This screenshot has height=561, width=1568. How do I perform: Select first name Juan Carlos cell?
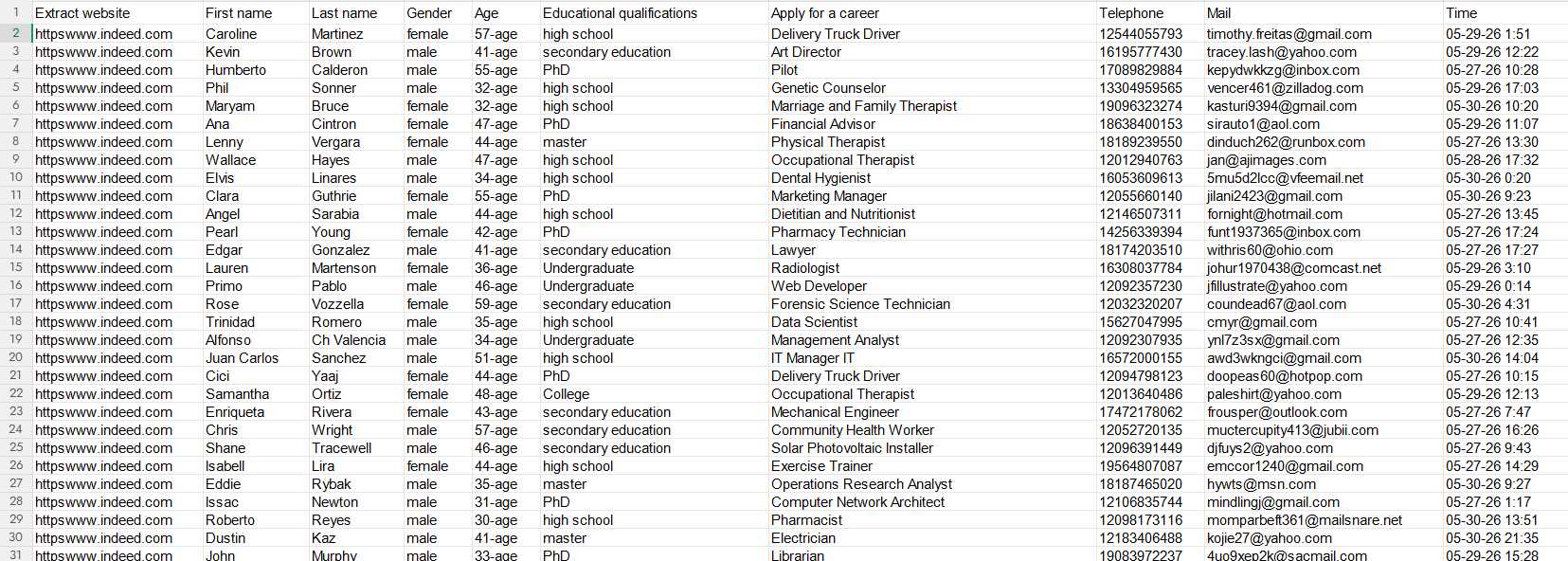(x=256, y=357)
